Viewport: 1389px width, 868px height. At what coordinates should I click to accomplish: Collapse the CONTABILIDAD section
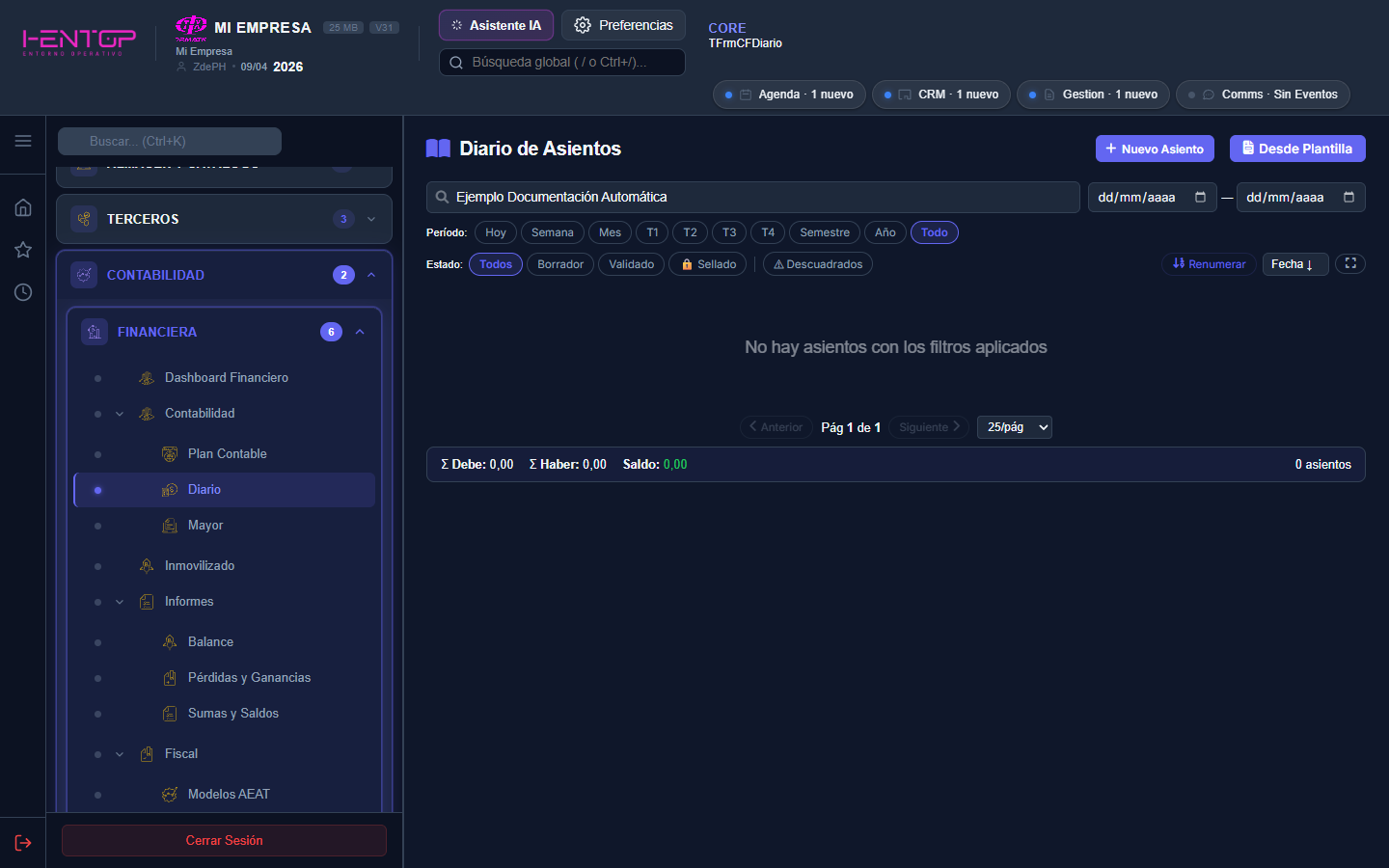[x=371, y=275]
